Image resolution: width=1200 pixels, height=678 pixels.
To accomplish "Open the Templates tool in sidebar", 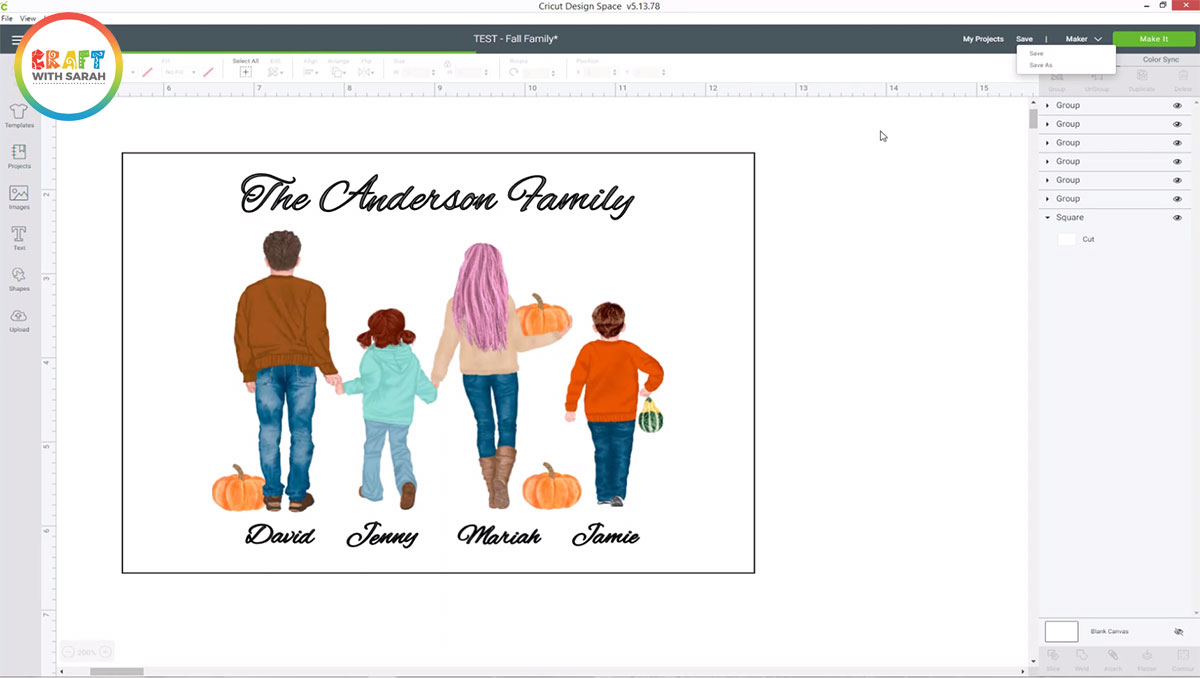I will tap(19, 114).
